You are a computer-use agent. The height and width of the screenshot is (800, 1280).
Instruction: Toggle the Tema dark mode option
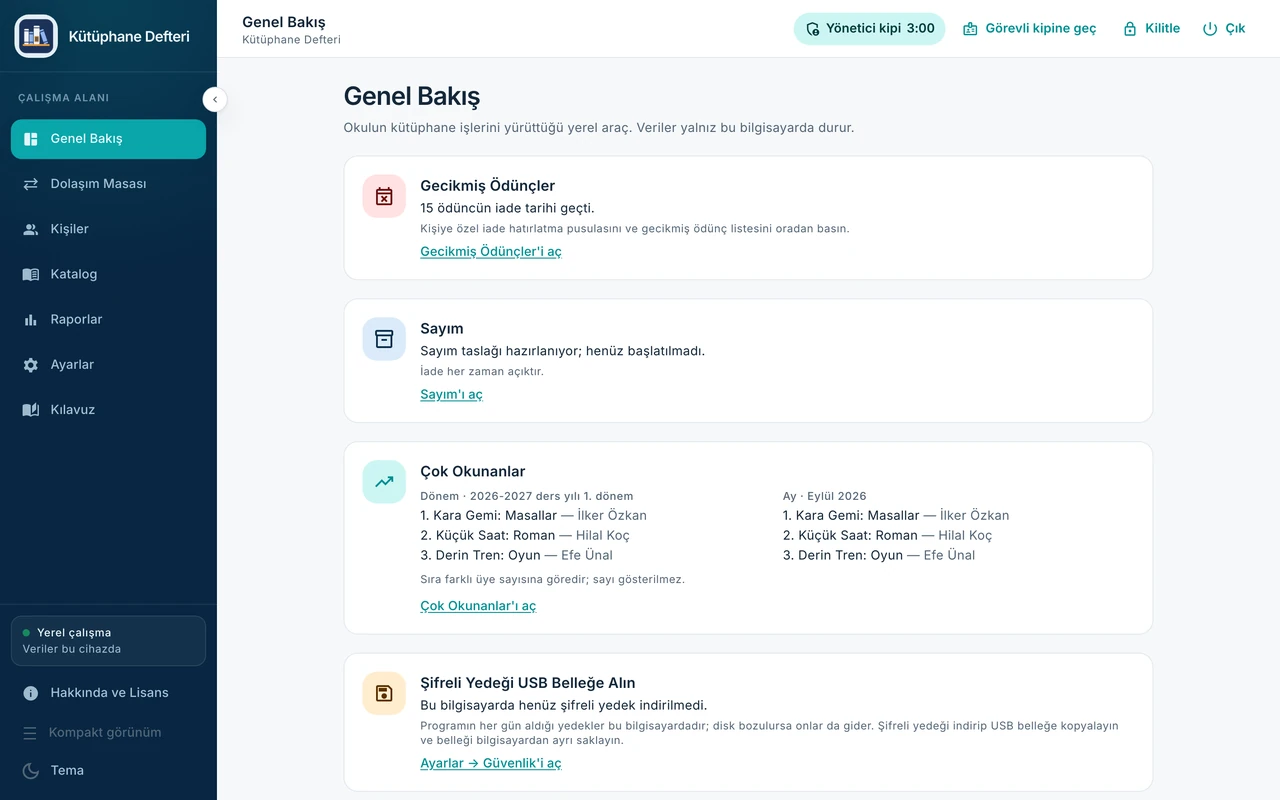(108, 771)
